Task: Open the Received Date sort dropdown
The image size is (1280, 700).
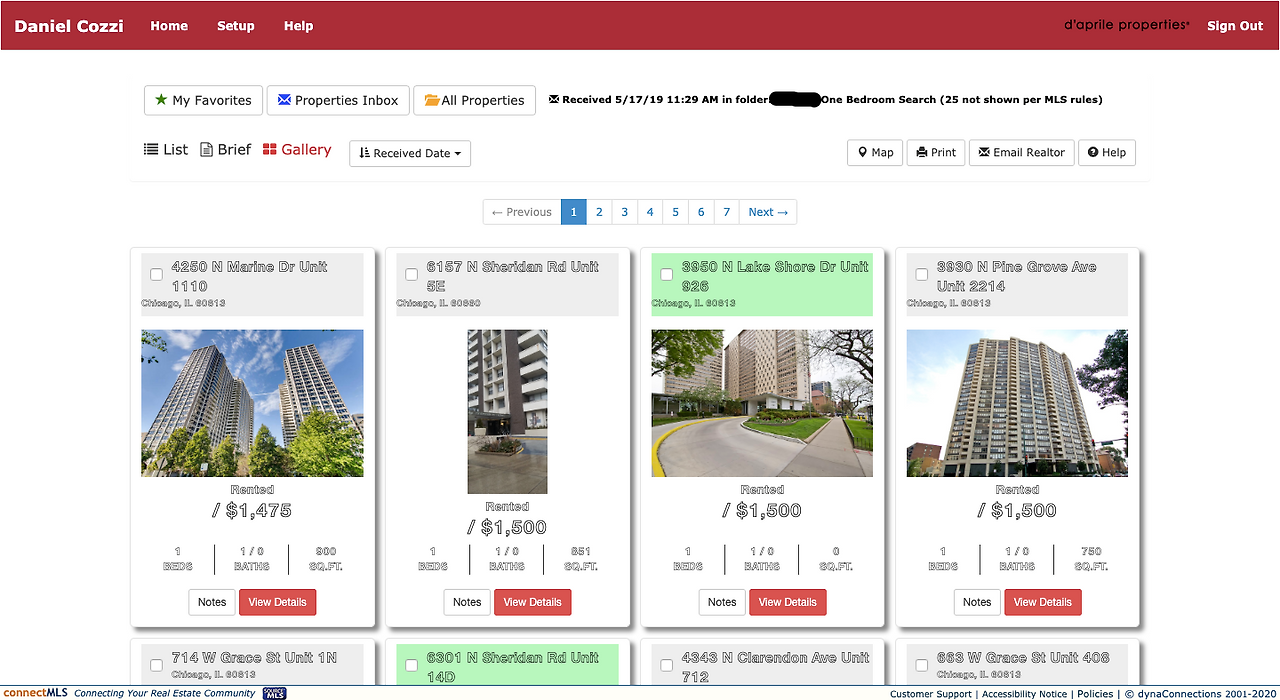Action: click(x=410, y=153)
